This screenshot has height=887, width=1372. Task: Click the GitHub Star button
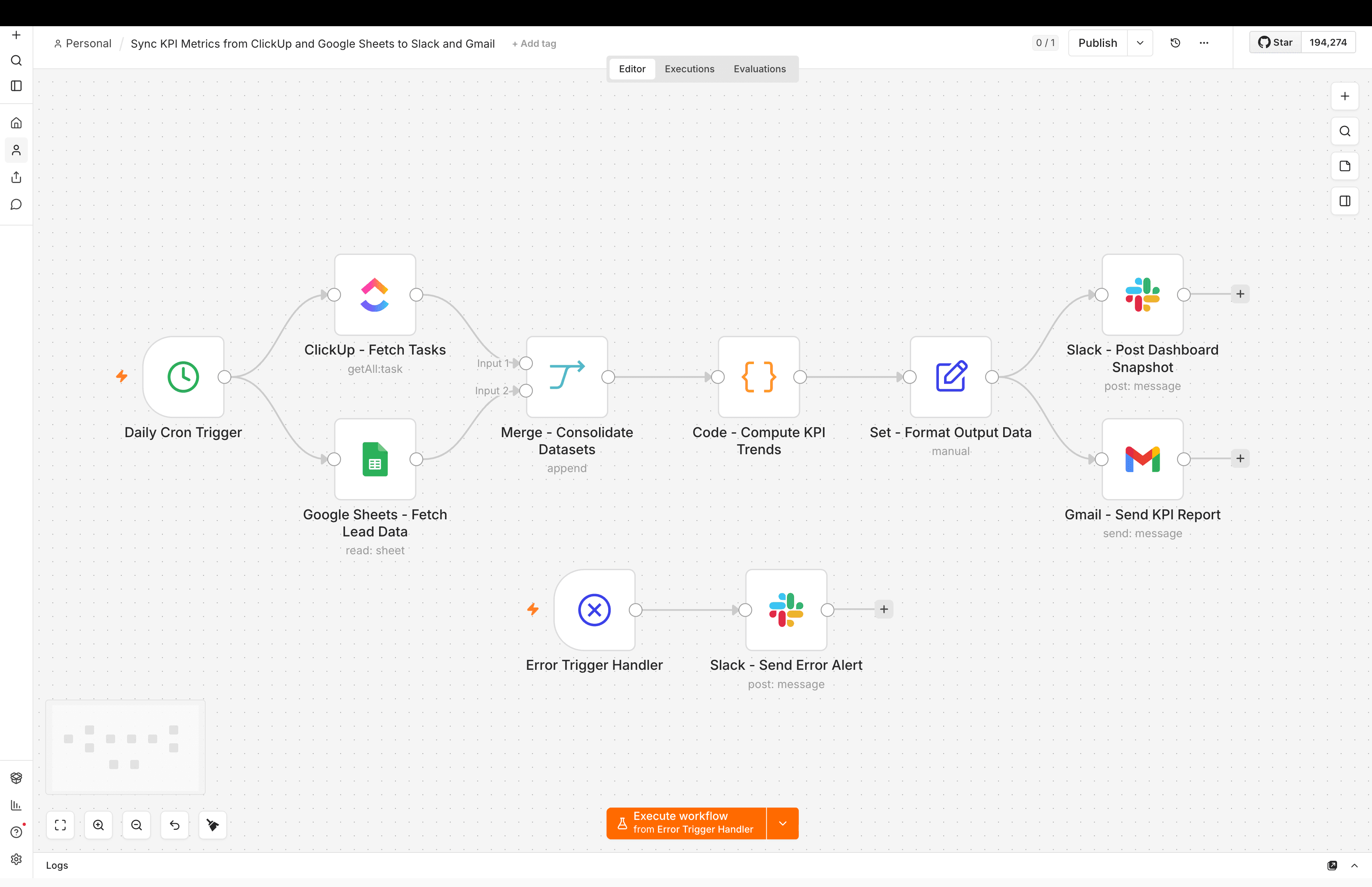pyautogui.click(x=1275, y=42)
